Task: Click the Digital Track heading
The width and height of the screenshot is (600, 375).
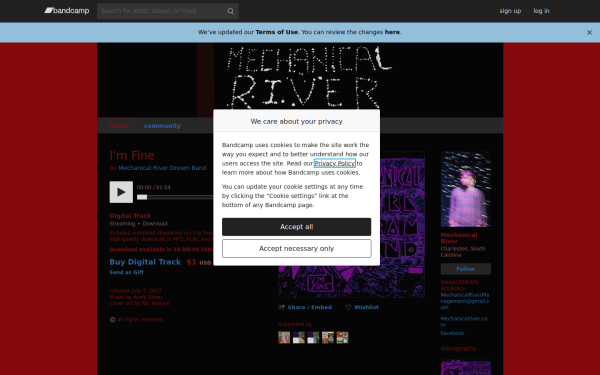Action: (130, 216)
